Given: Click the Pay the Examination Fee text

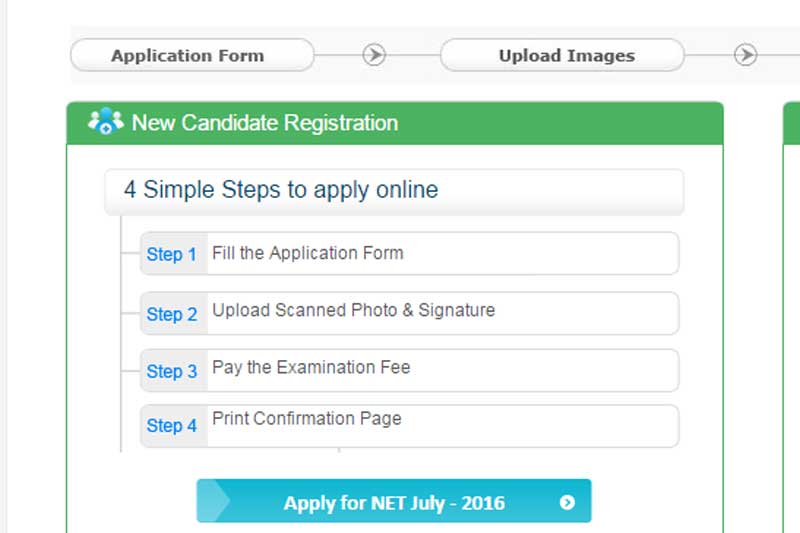Looking at the screenshot, I should coord(311,367).
